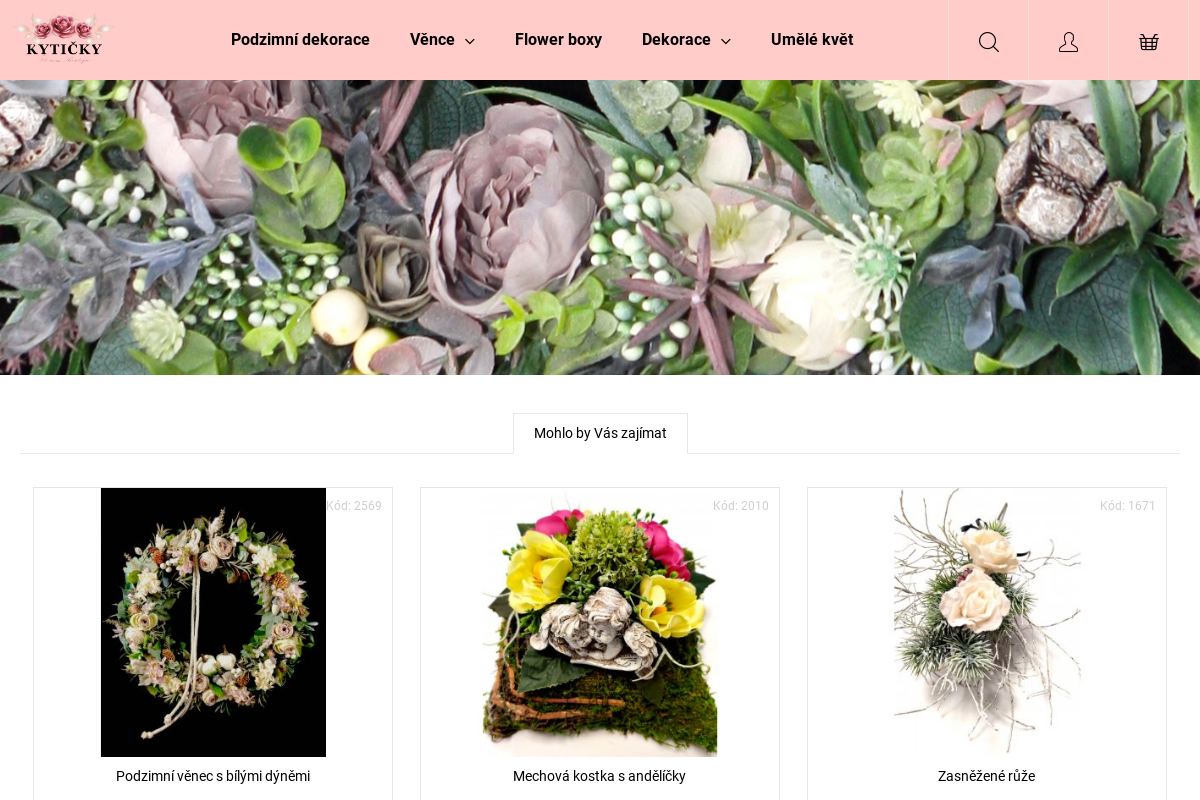
Task: Click the Věnce menu label
Action: tap(432, 40)
